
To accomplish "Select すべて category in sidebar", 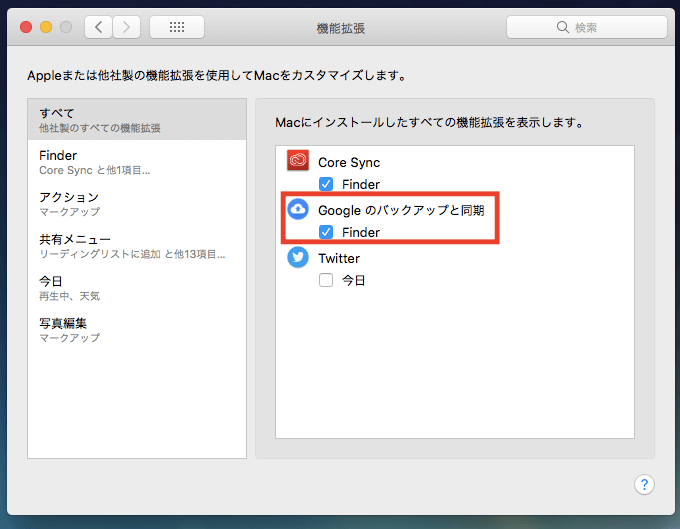I will coord(137,119).
